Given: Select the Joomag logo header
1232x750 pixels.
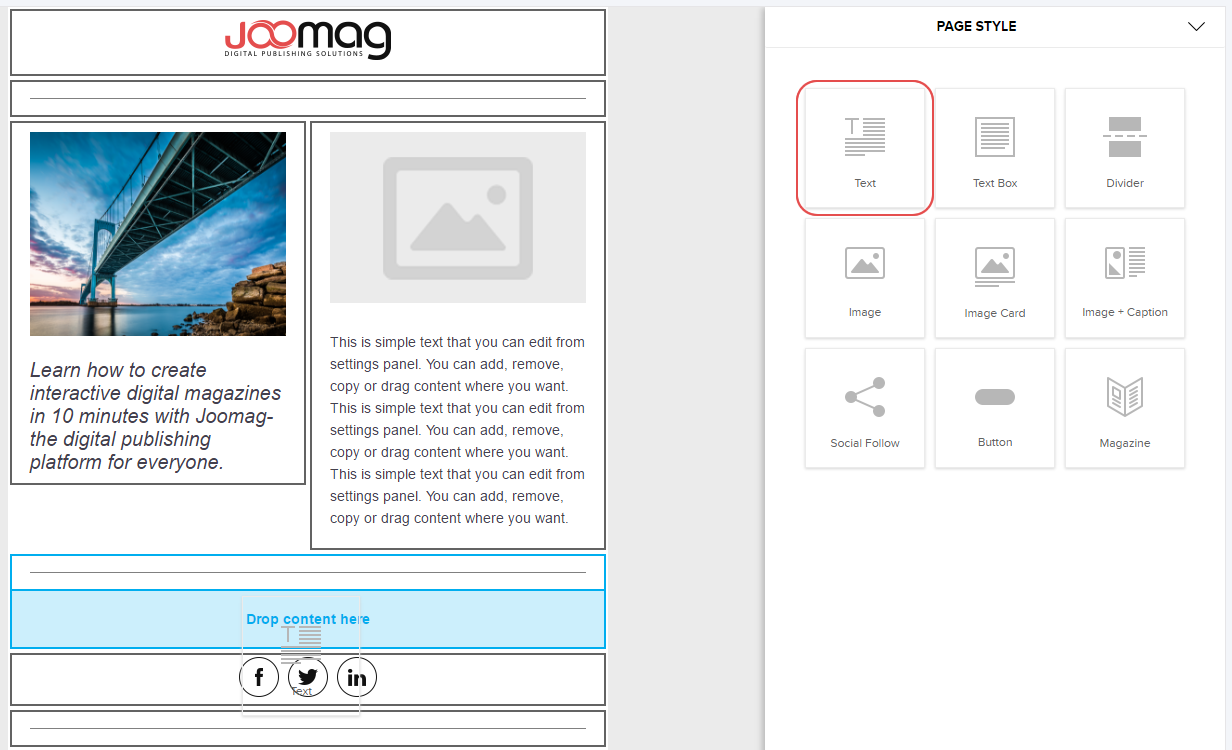Looking at the screenshot, I should point(308,40).
